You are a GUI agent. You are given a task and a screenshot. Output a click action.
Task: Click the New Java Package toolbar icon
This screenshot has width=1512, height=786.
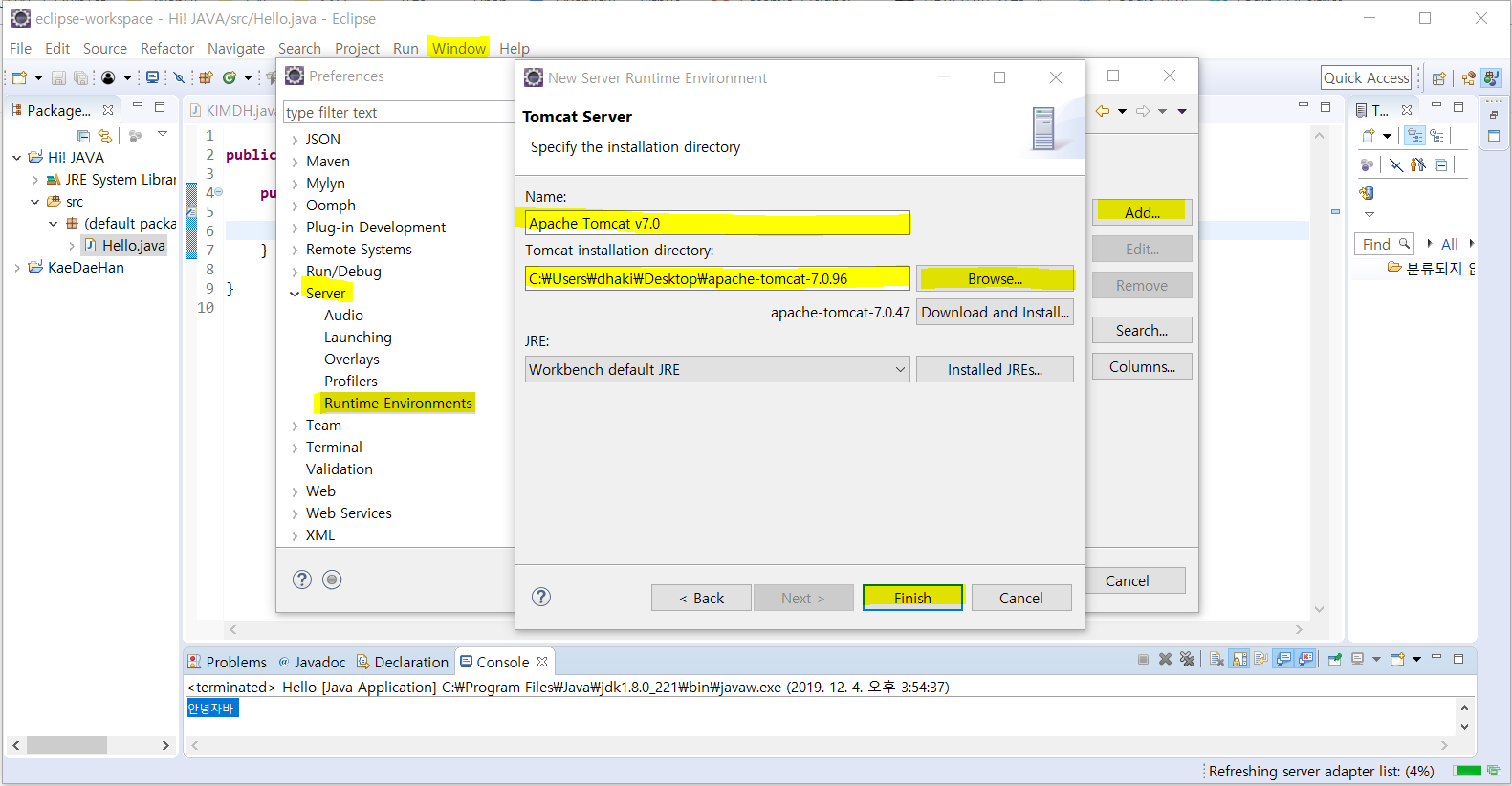point(206,77)
